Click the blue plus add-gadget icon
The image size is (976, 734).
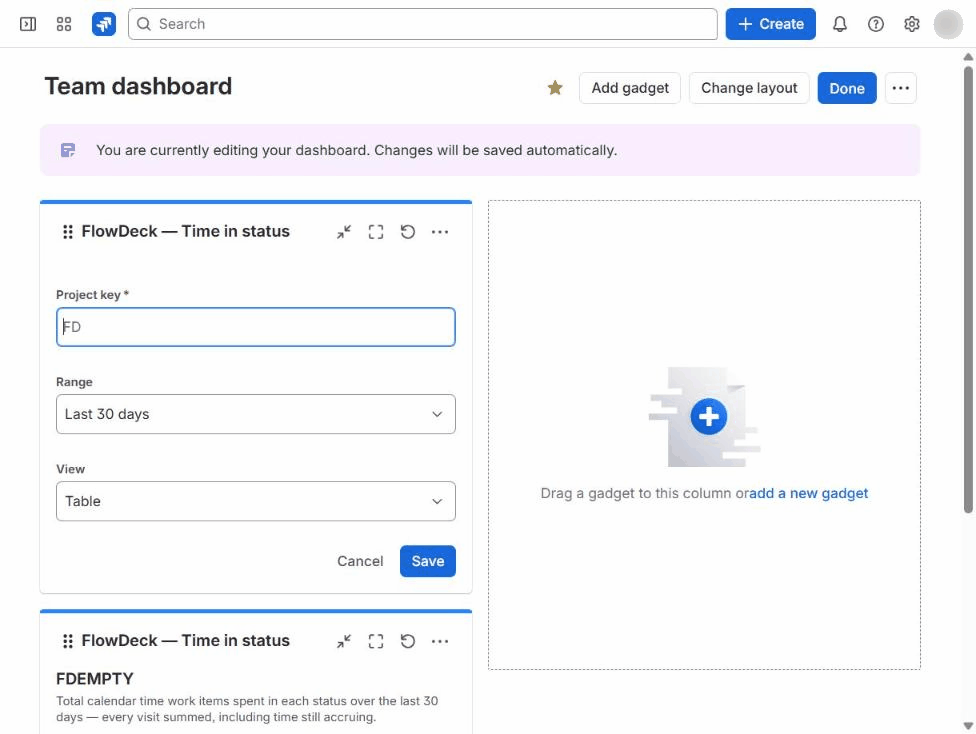click(x=708, y=416)
